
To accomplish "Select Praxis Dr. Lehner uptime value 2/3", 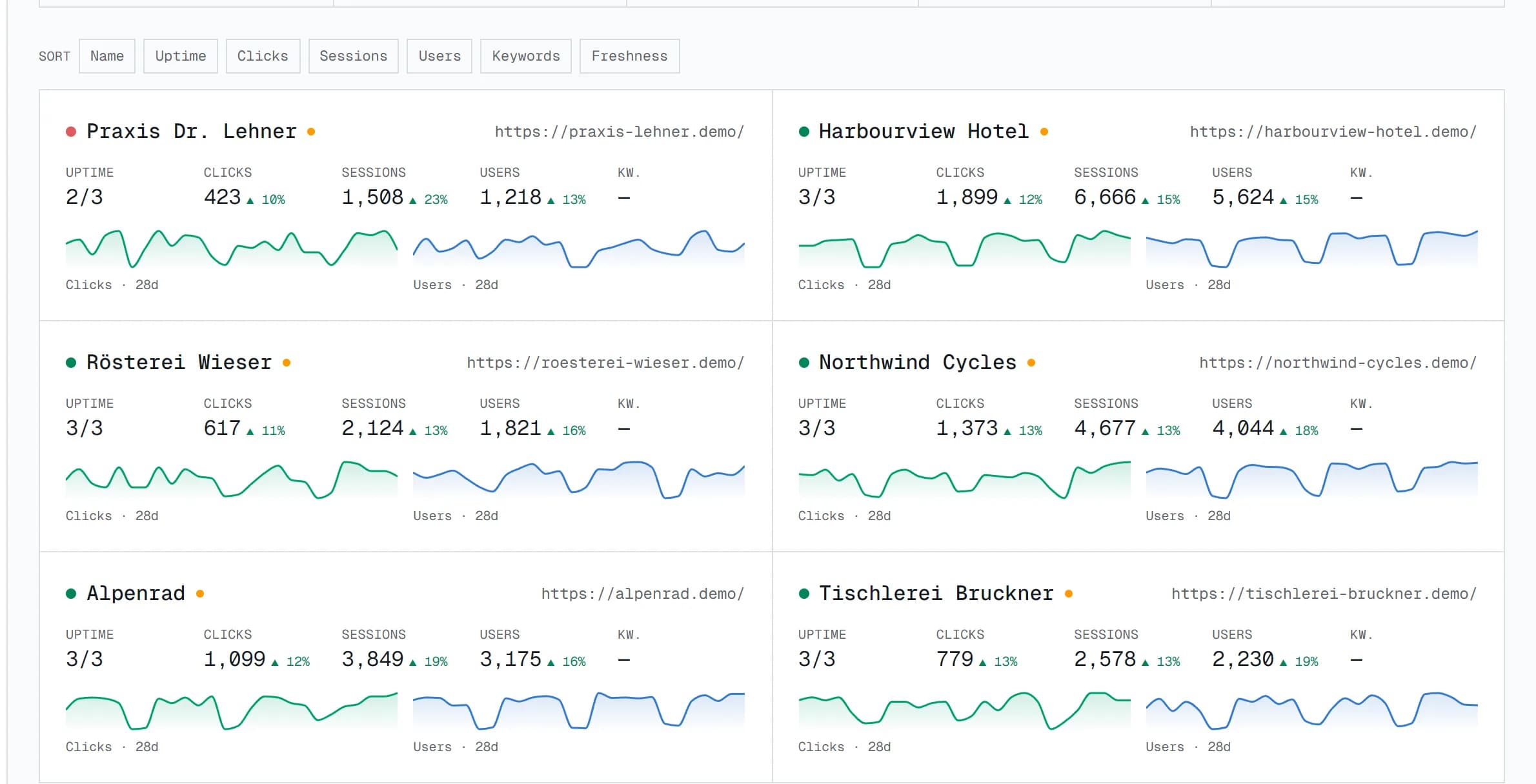I will (x=85, y=197).
